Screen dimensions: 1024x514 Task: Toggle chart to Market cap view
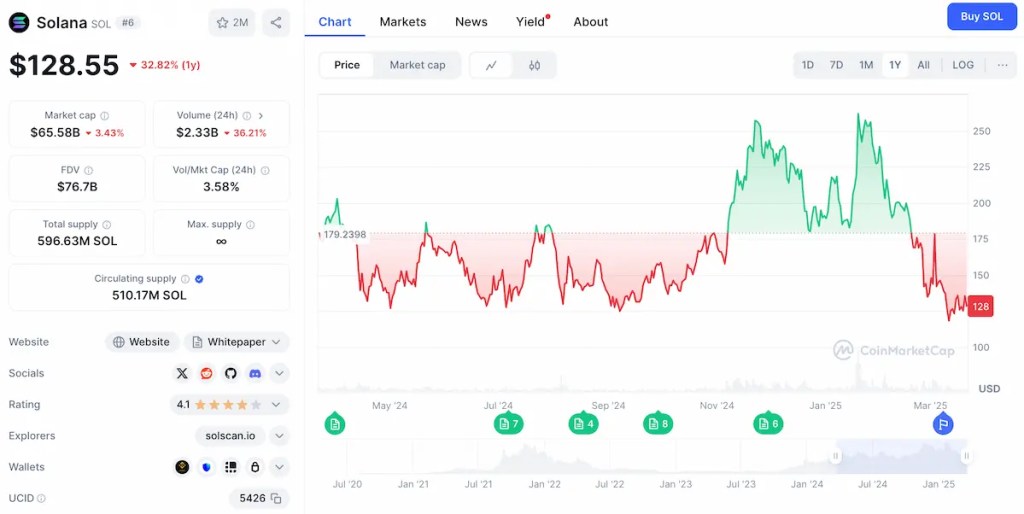pyautogui.click(x=417, y=65)
